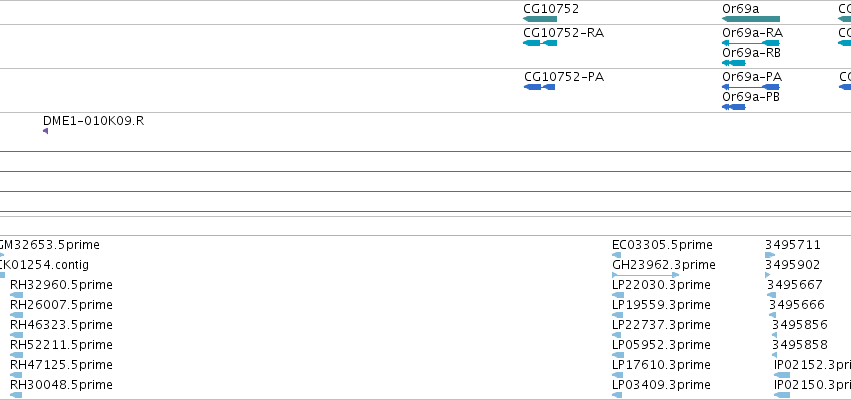This screenshot has height=400, width=851.
Task: Open the Or69a-RB transcript label
Action: [x=751, y=53]
